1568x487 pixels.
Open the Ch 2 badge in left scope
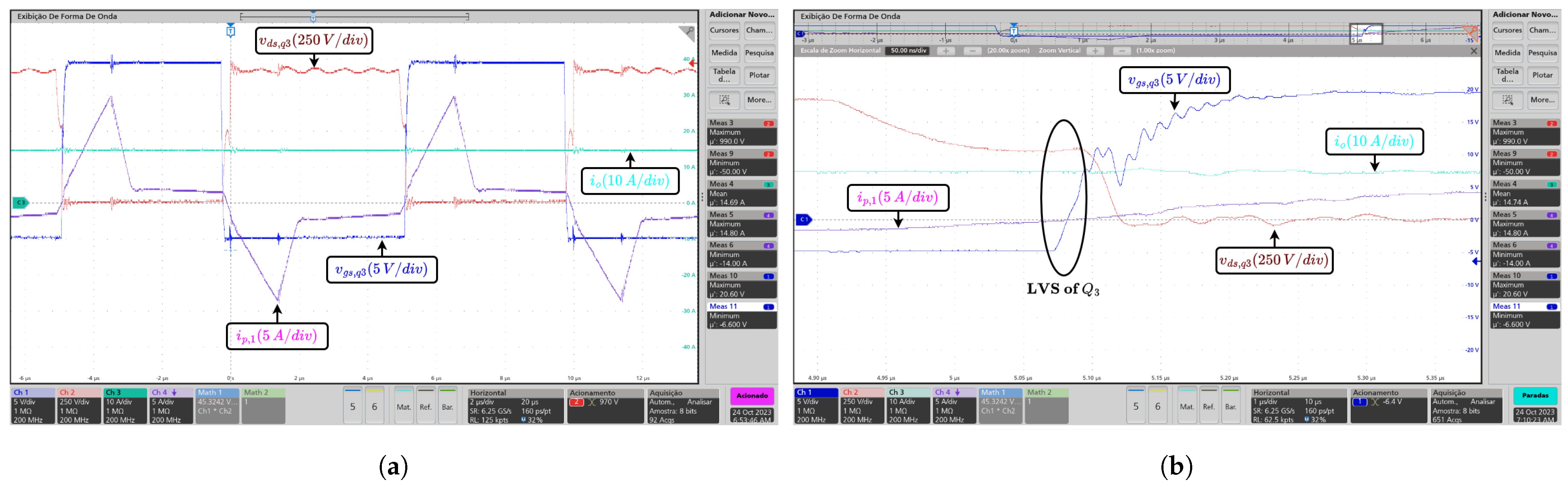pyautogui.click(x=79, y=405)
